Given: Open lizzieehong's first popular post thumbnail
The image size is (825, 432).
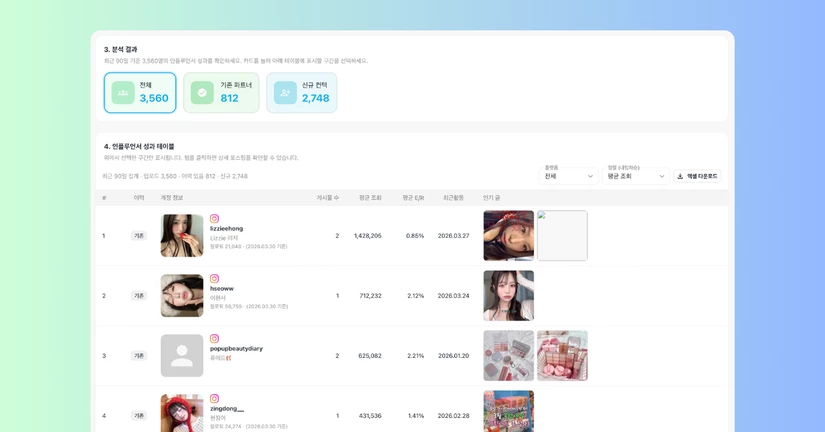Looking at the screenshot, I should pyautogui.click(x=509, y=235).
